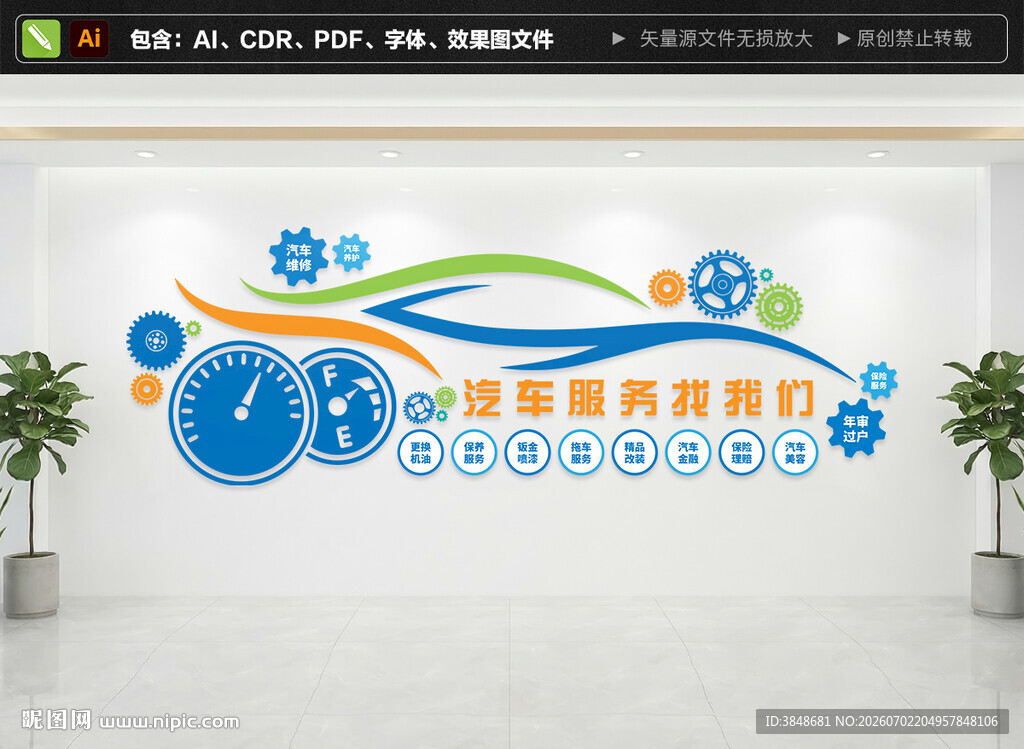
Task: Click the orange gear left of the speedometer
Action: 146,389
